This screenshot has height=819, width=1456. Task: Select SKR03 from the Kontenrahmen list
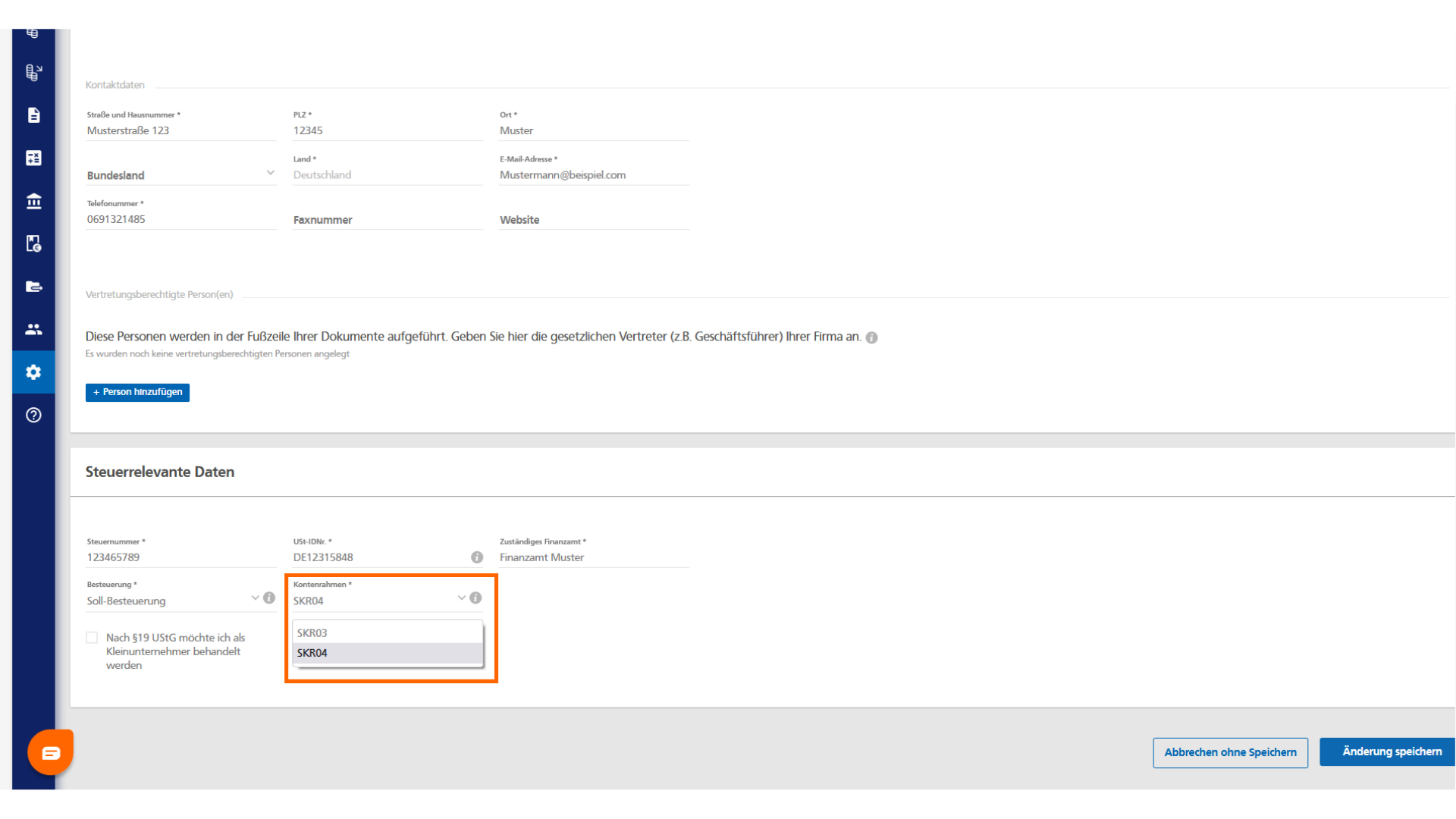pyautogui.click(x=388, y=633)
